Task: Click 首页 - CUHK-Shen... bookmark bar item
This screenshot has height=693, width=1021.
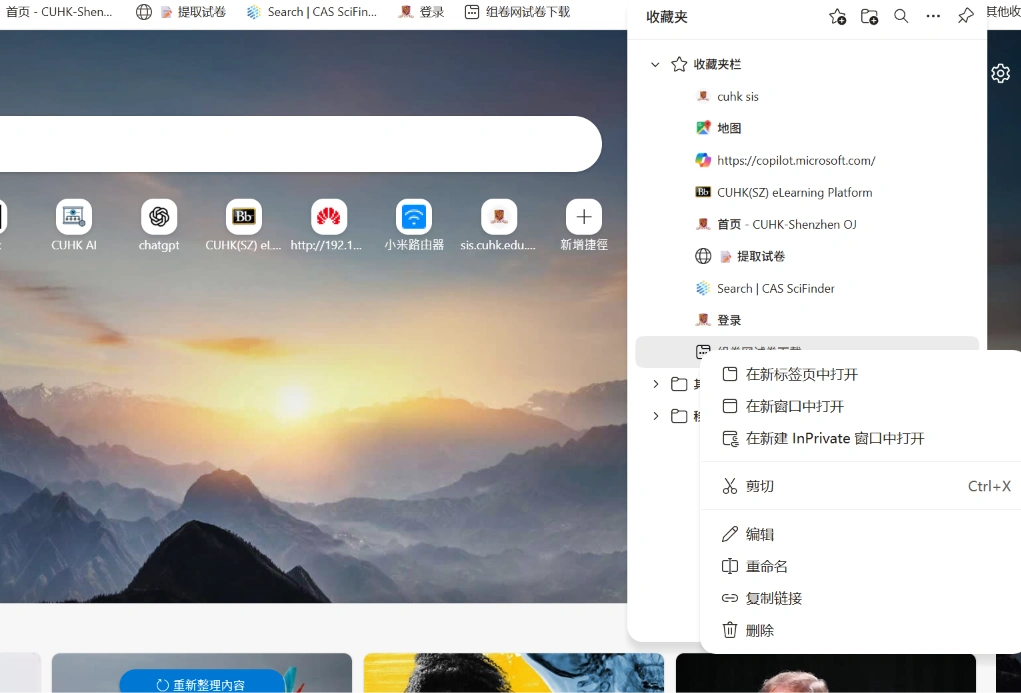Action: (x=59, y=12)
